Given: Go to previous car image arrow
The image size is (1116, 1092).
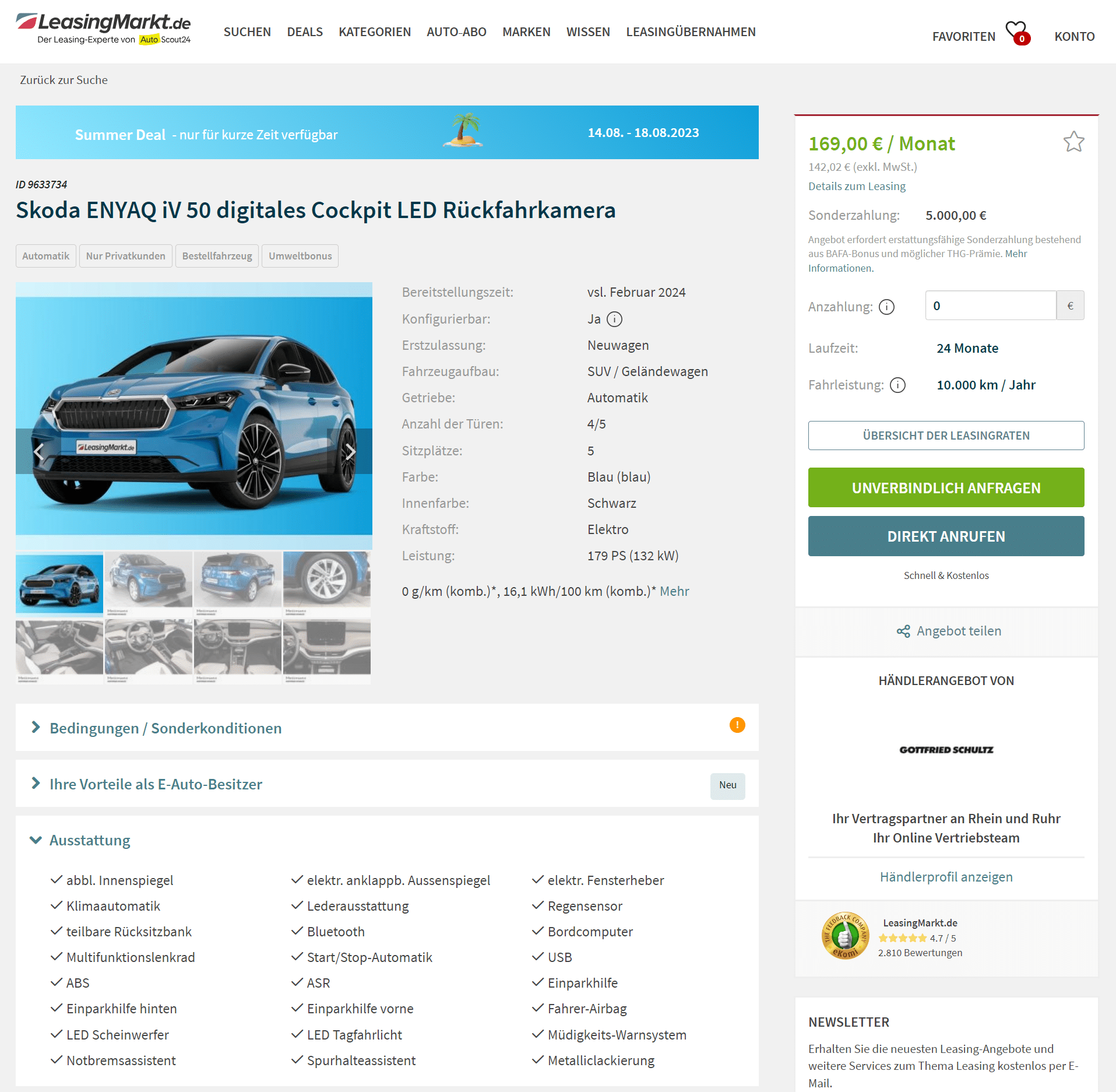Looking at the screenshot, I should 38,451.
